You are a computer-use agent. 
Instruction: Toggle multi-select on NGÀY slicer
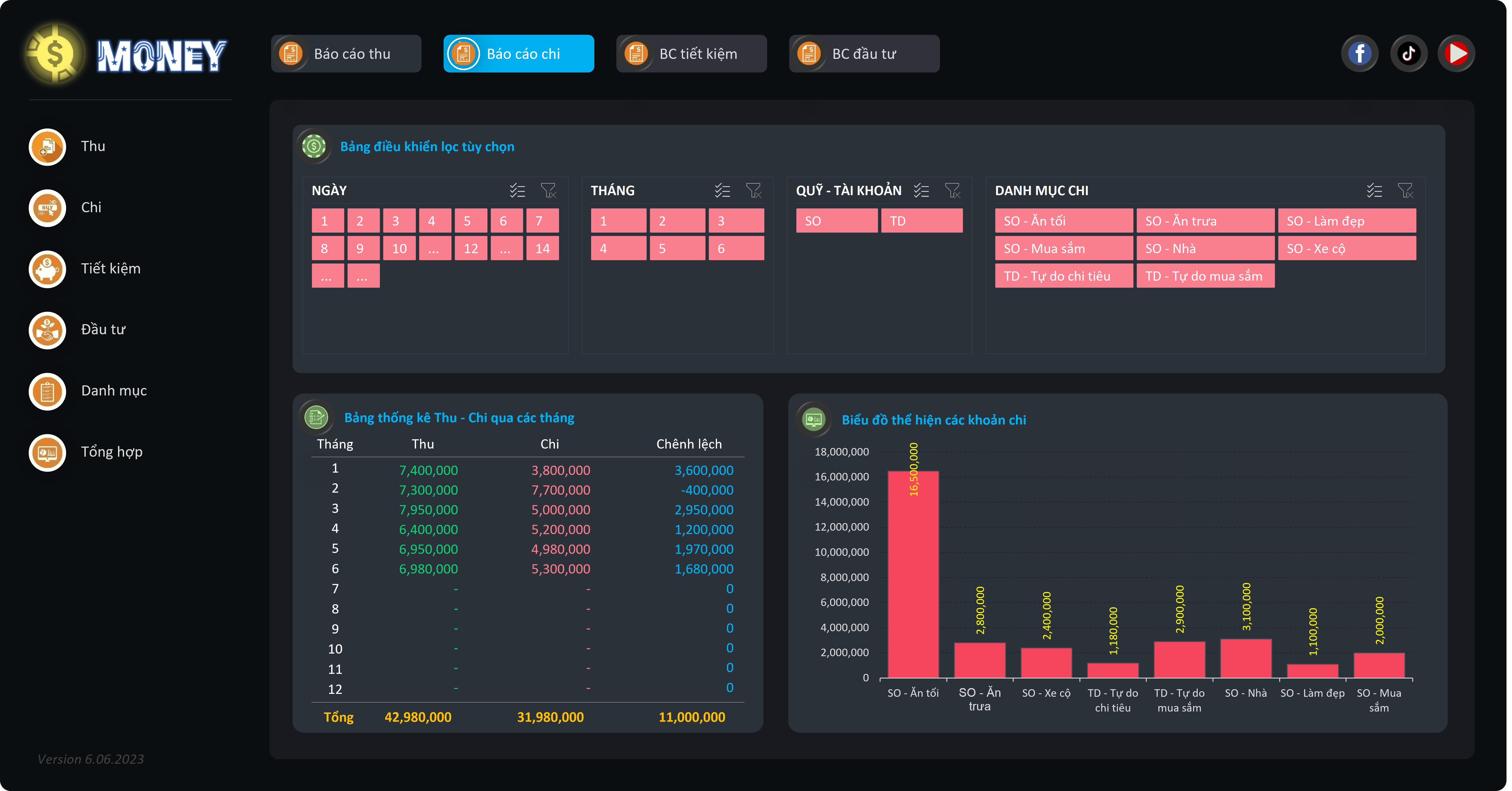click(x=517, y=190)
